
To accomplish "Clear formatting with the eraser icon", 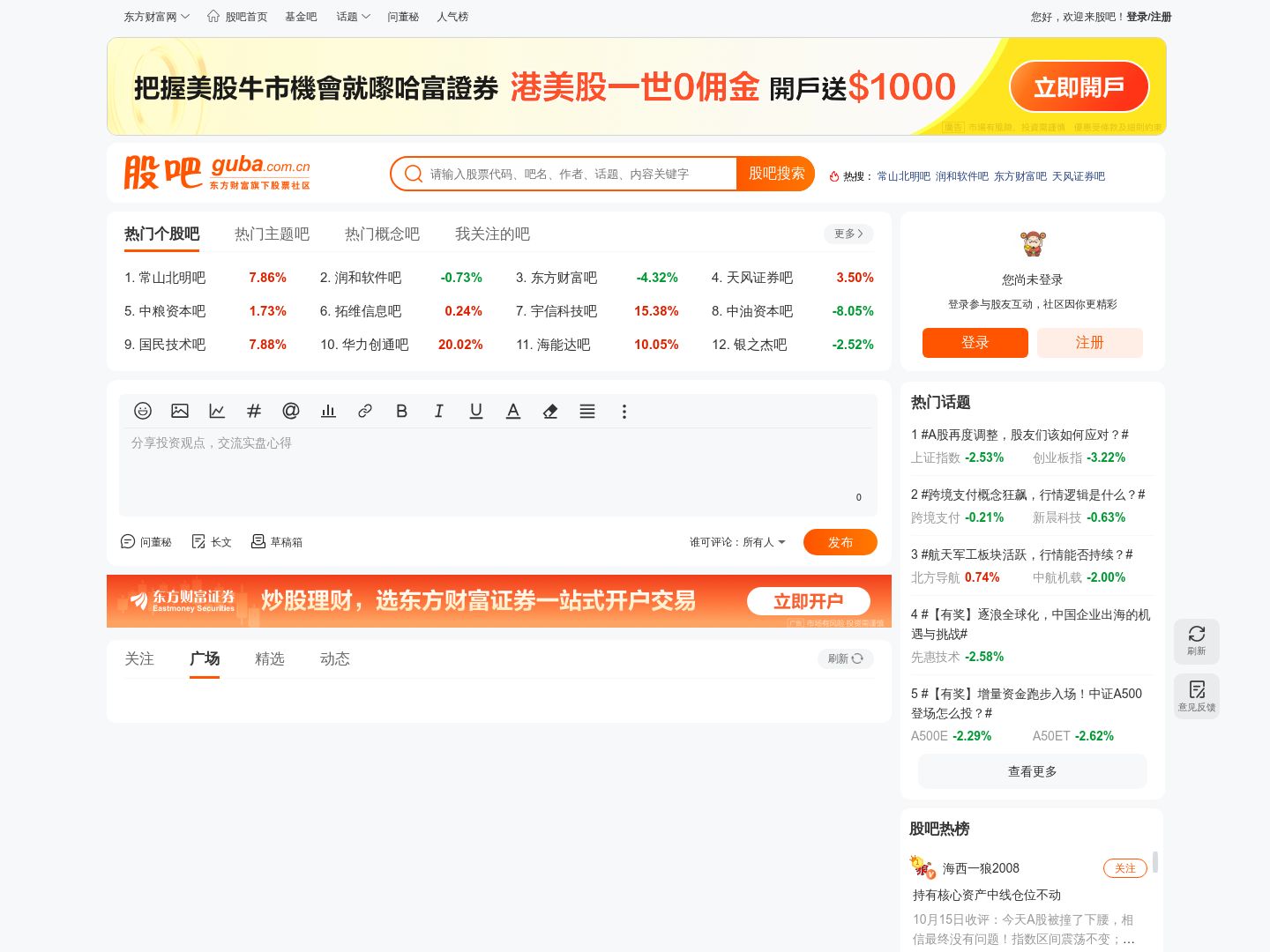I will [550, 411].
